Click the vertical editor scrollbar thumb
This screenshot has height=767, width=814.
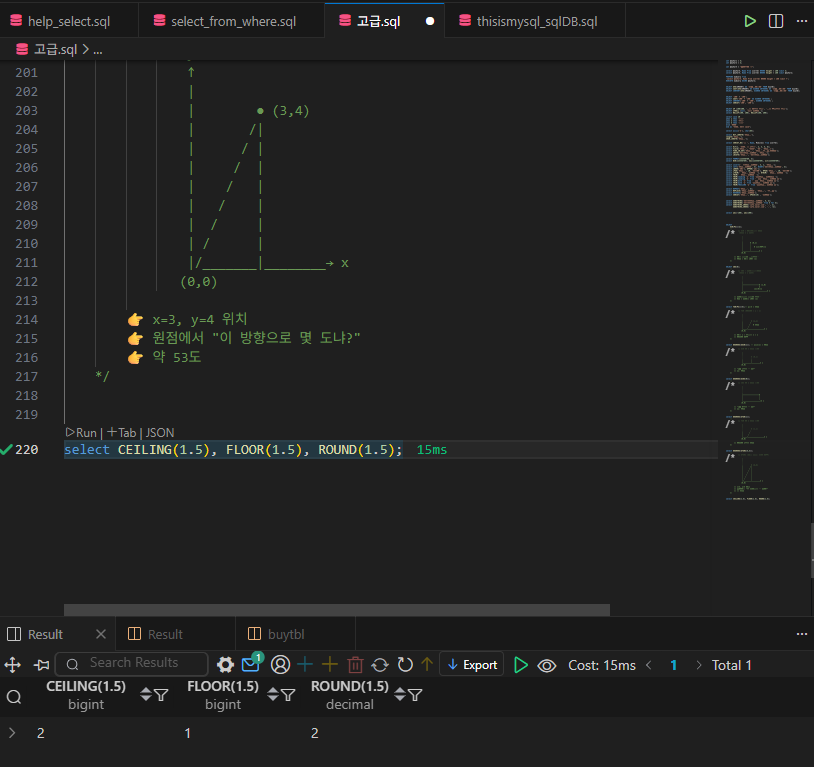[811, 550]
